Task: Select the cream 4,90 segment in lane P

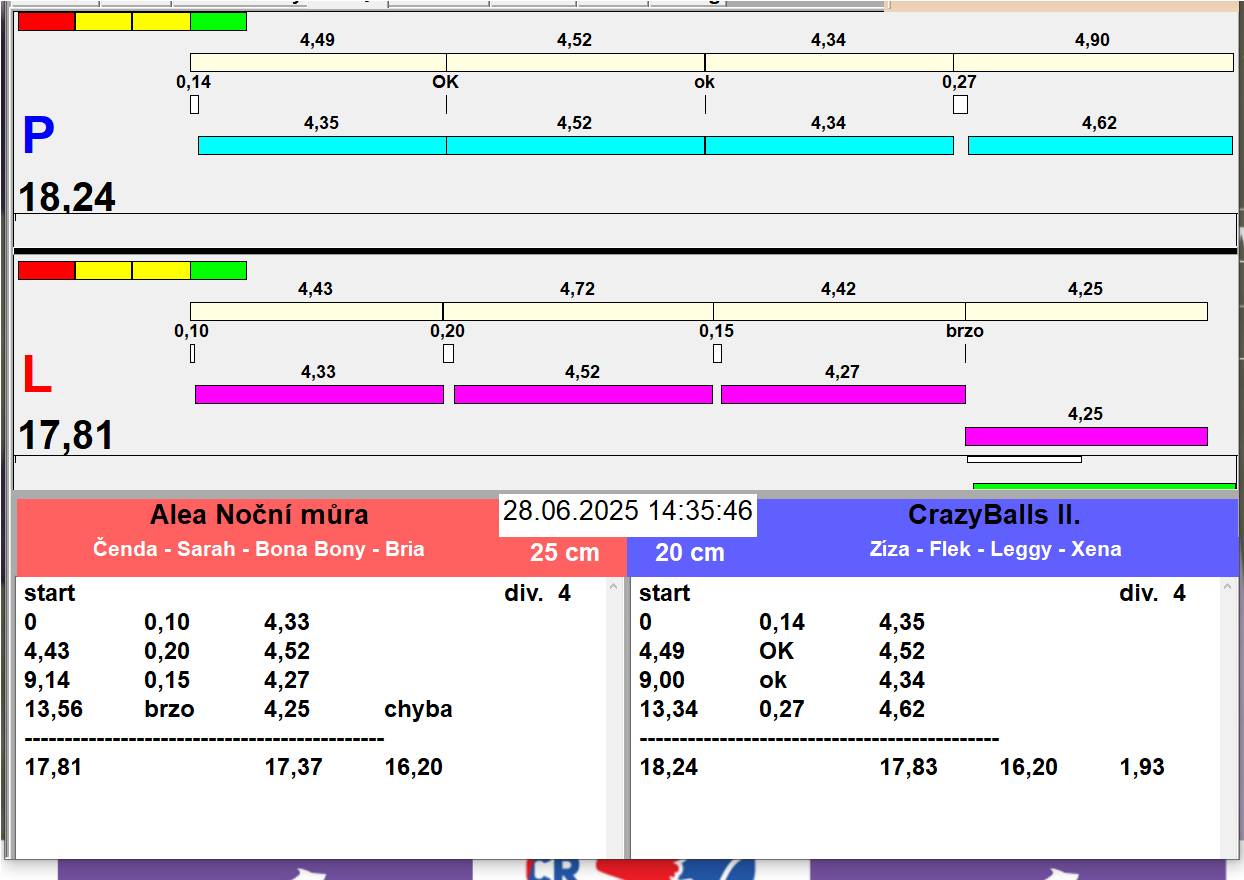Action: [1093, 62]
